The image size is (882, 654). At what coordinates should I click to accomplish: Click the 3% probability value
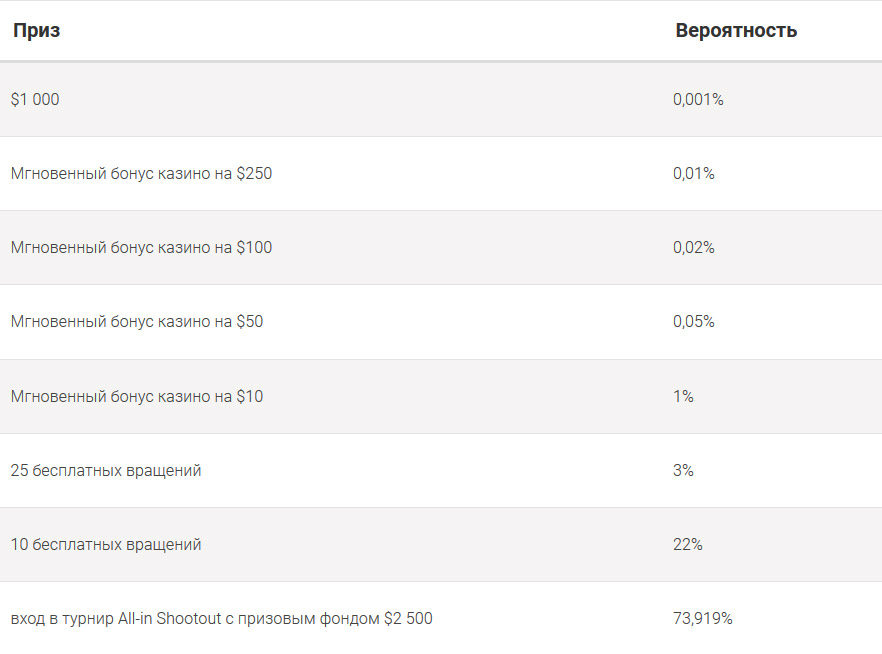coord(683,470)
